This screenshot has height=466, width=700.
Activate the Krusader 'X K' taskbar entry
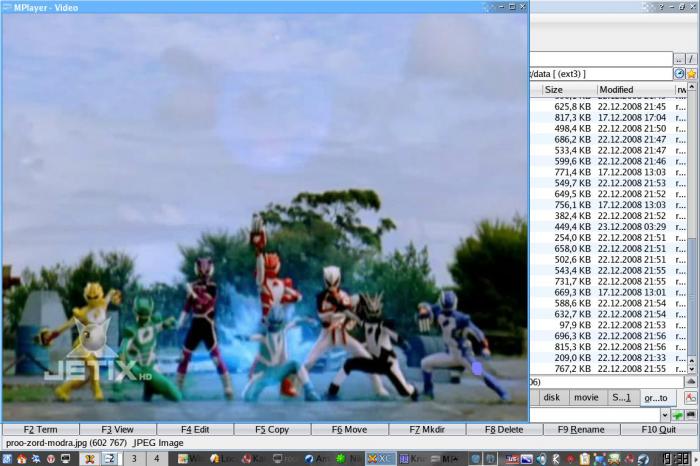pos(380,458)
